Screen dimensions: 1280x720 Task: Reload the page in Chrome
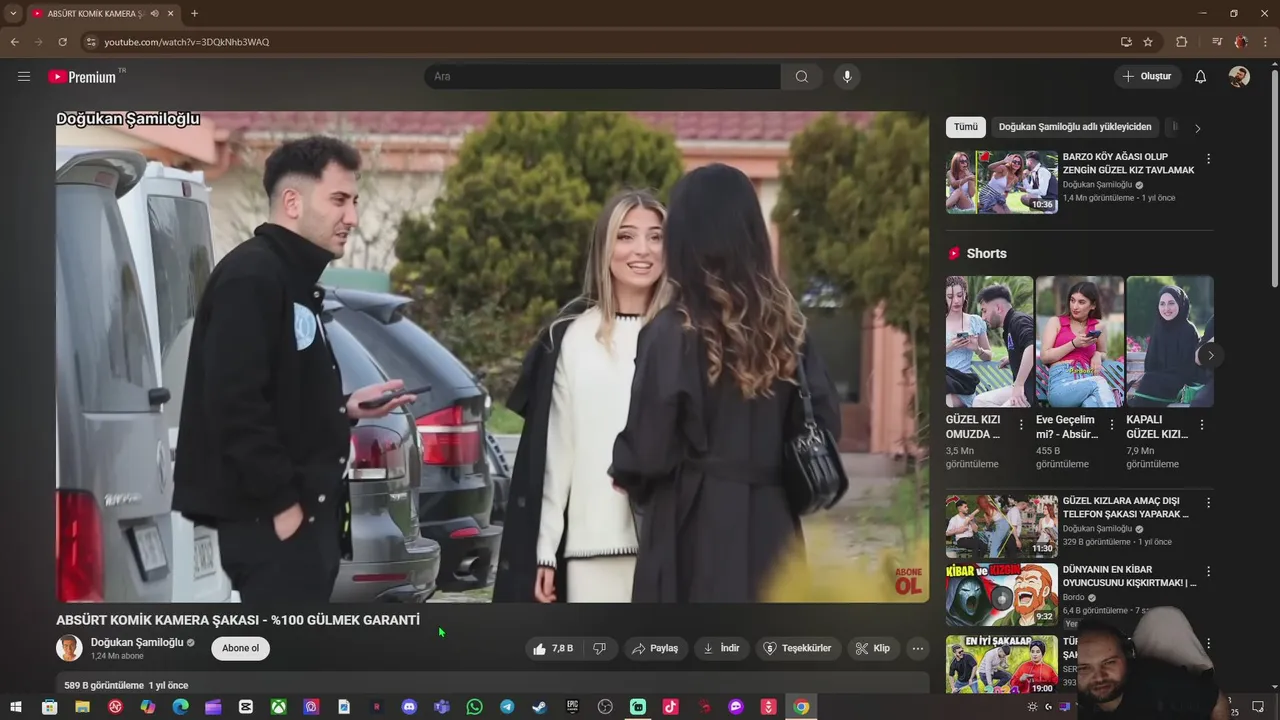(62, 42)
